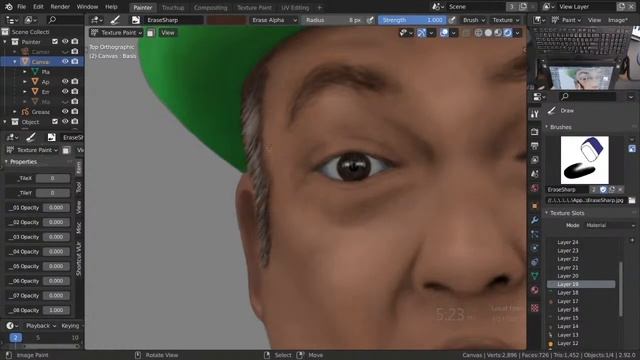The image size is (640, 360).
Task: Open the viewport object visibility dropdown icon
Action: coord(407,33)
